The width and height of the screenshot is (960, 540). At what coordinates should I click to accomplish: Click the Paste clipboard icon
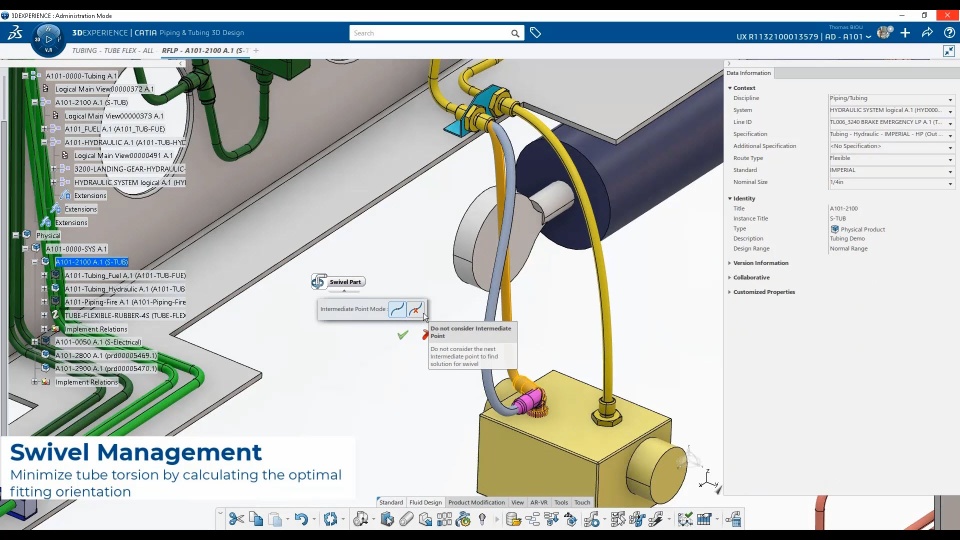[x=276, y=519]
